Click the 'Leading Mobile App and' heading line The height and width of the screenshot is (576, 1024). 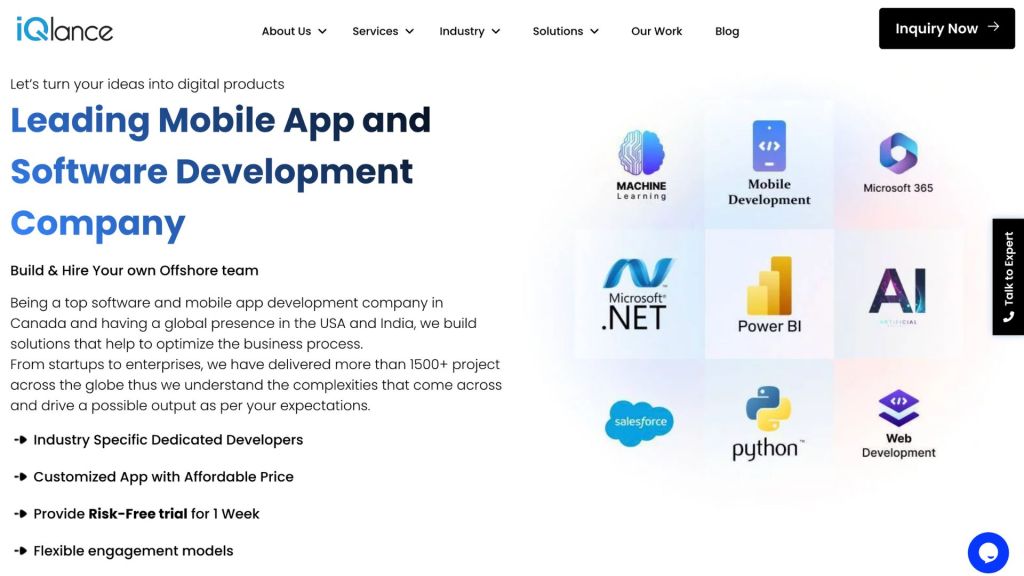[x=220, y=121]
